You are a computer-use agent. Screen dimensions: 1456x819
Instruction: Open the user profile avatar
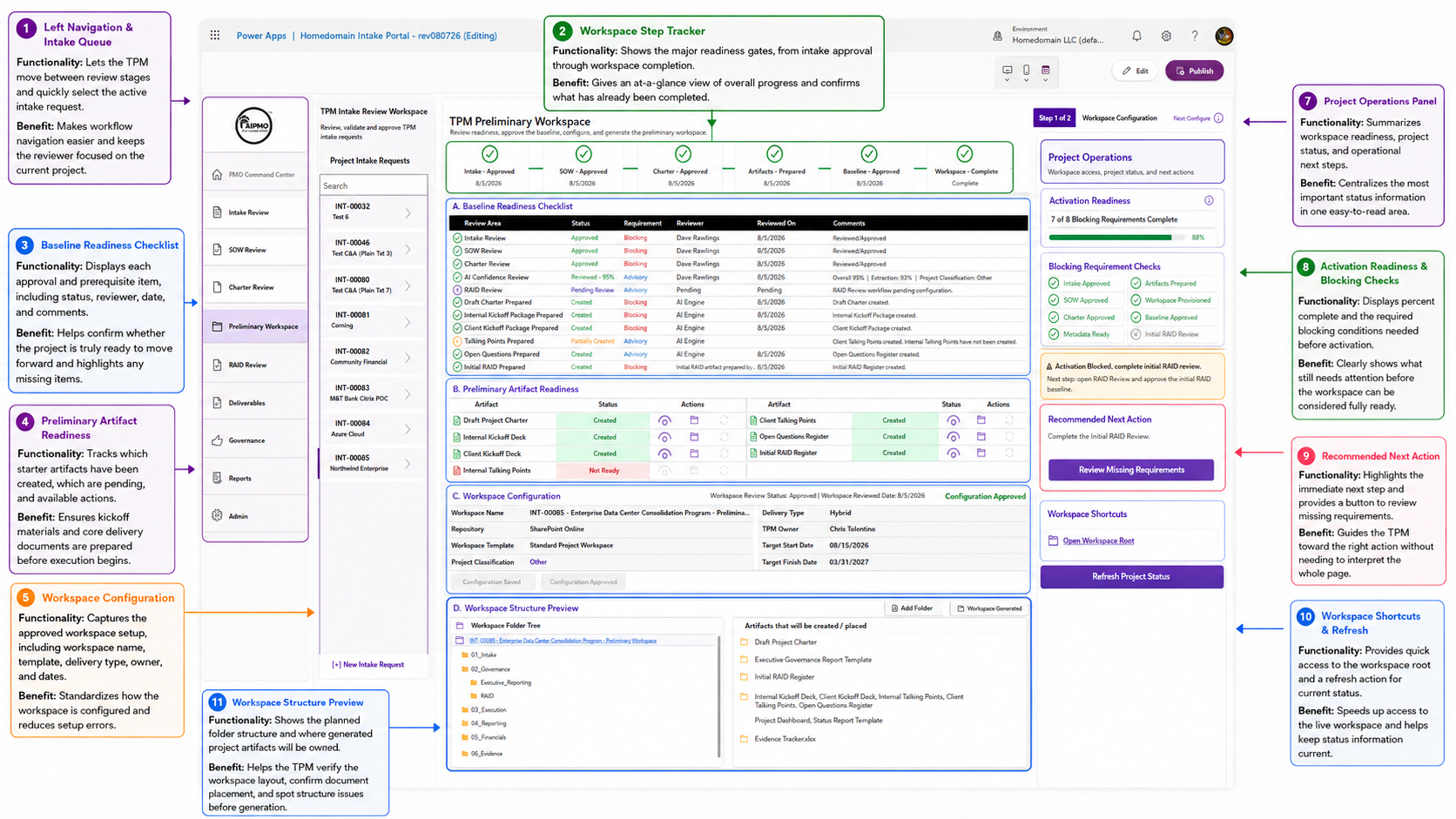pos(1224,36)
